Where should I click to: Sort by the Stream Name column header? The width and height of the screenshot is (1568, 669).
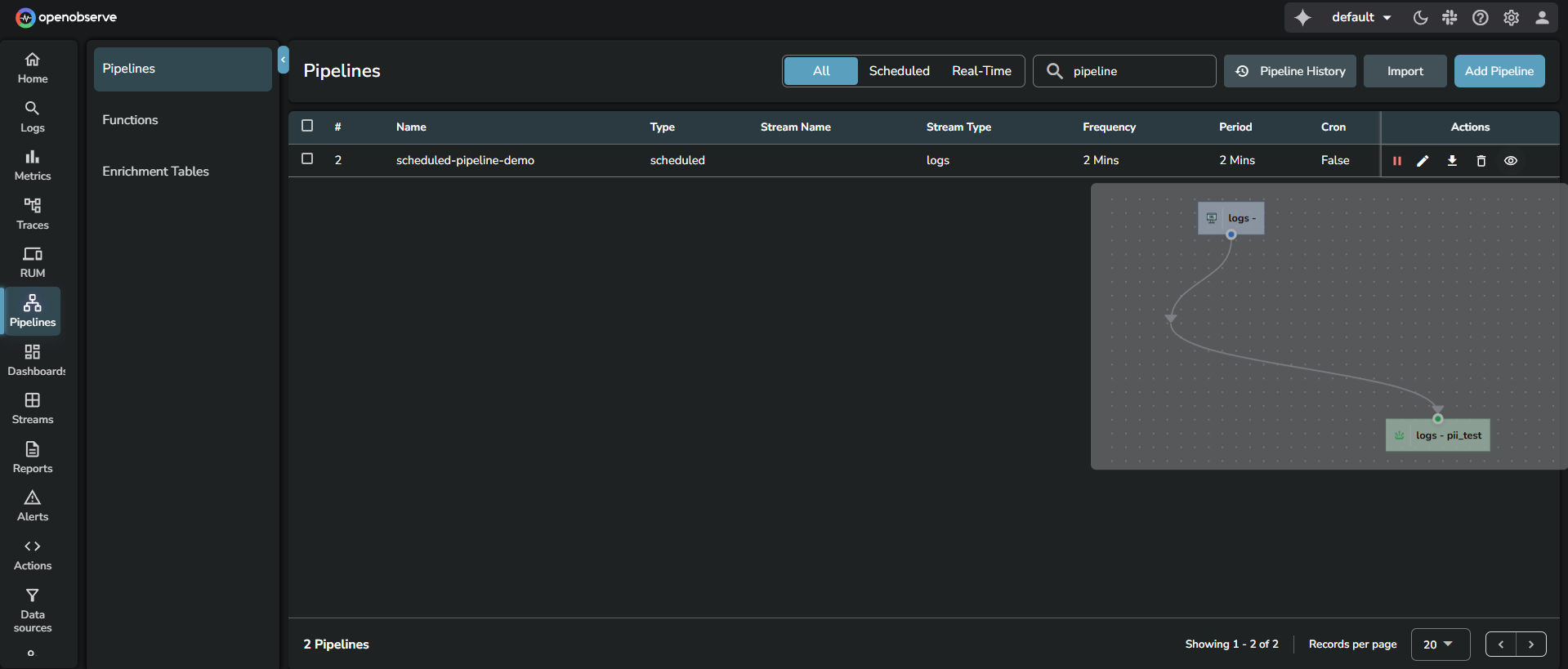point(796,127)
